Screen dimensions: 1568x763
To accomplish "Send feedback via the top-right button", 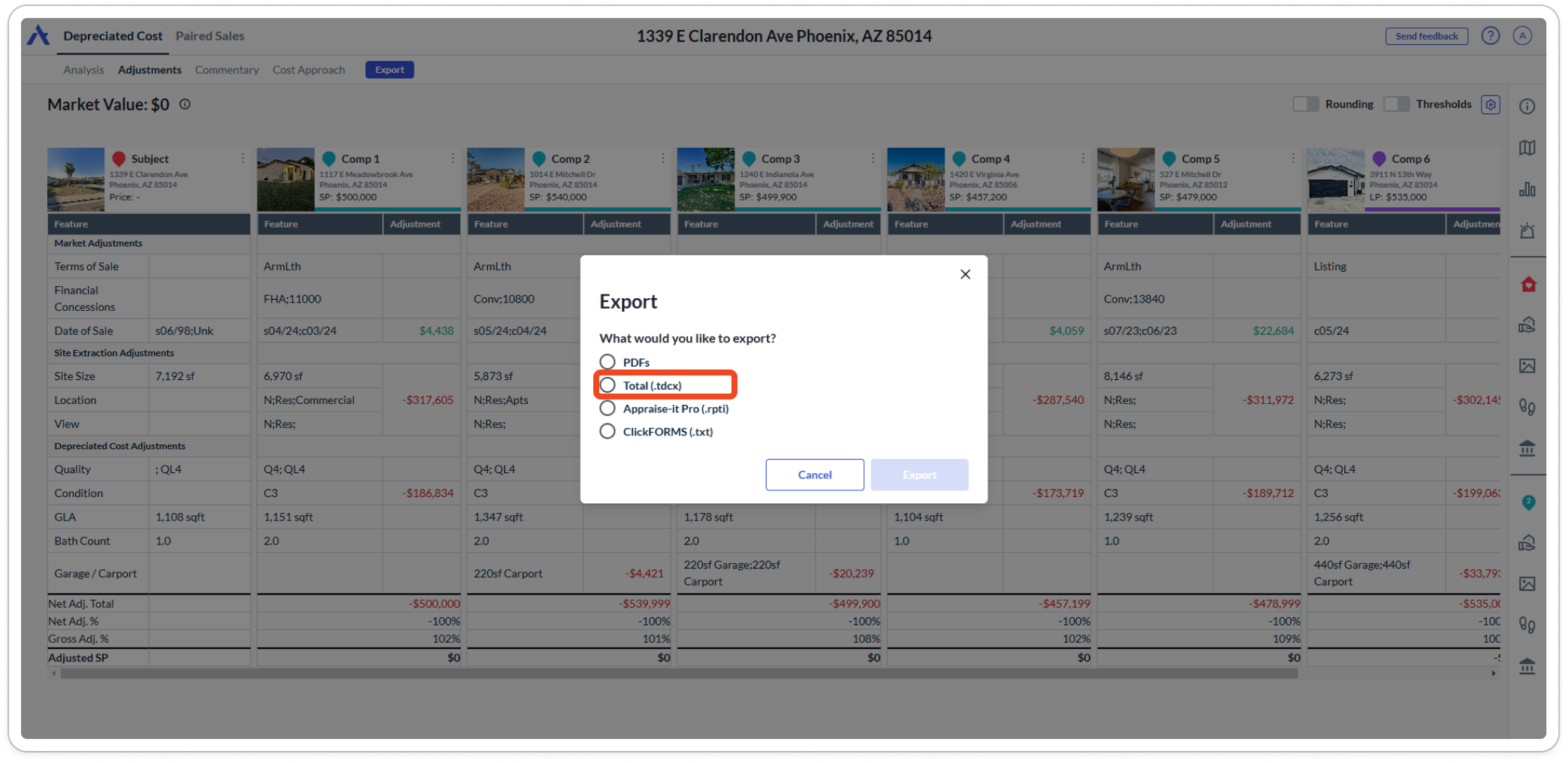I will pos(1426,36).
